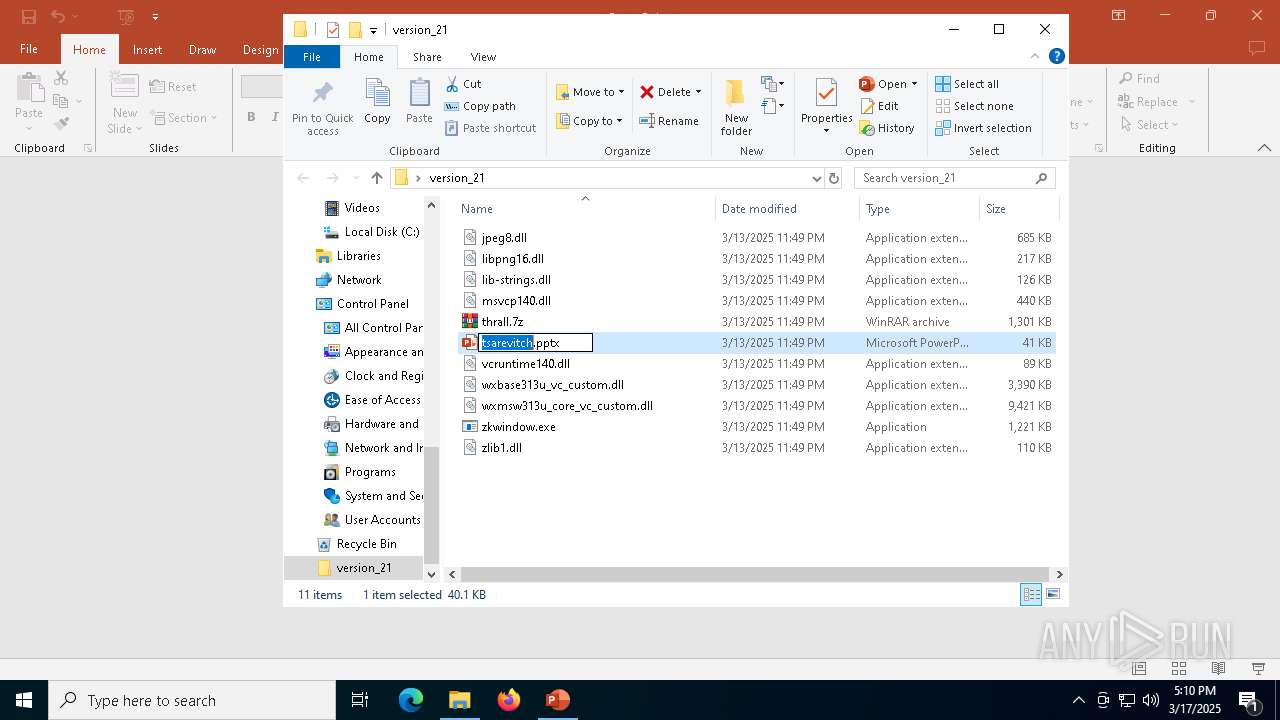
Task: Switch to large icons view button
Action: (x=1053, y=595)
